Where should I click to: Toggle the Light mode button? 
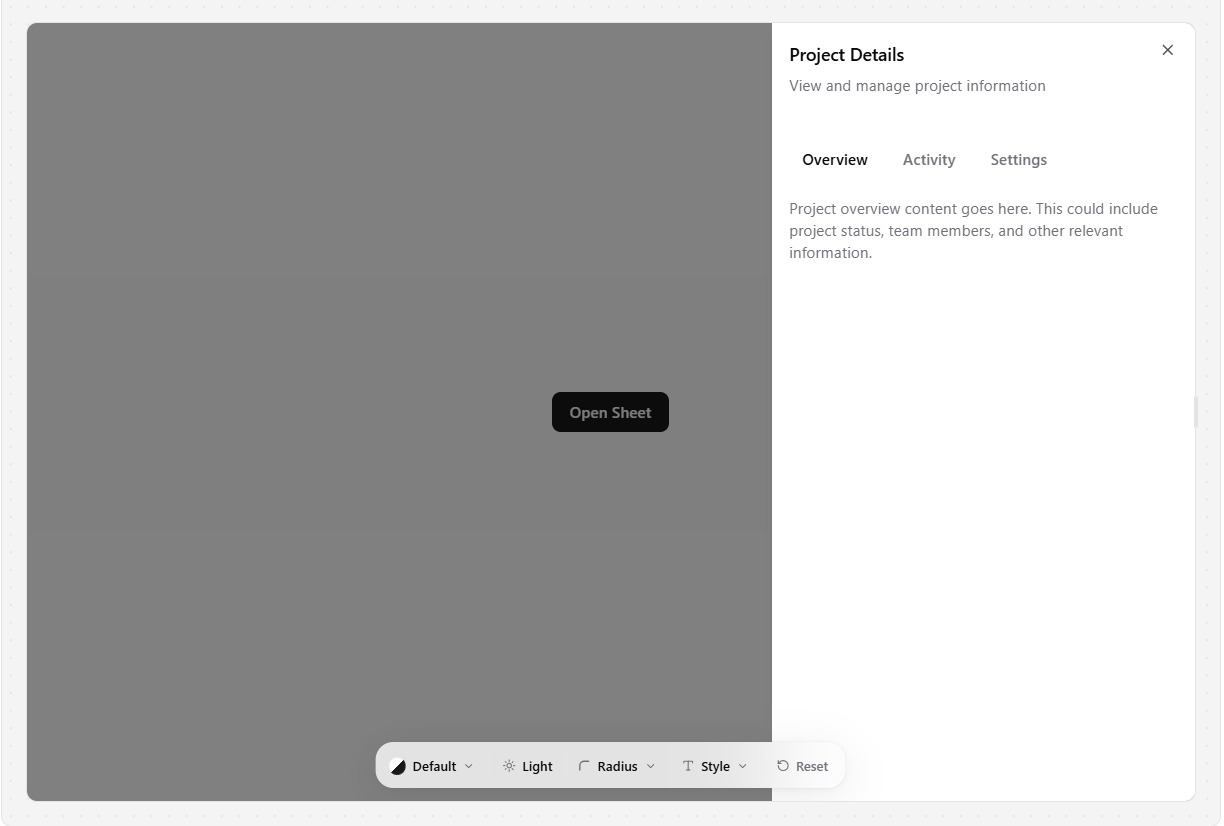[527, 766]
